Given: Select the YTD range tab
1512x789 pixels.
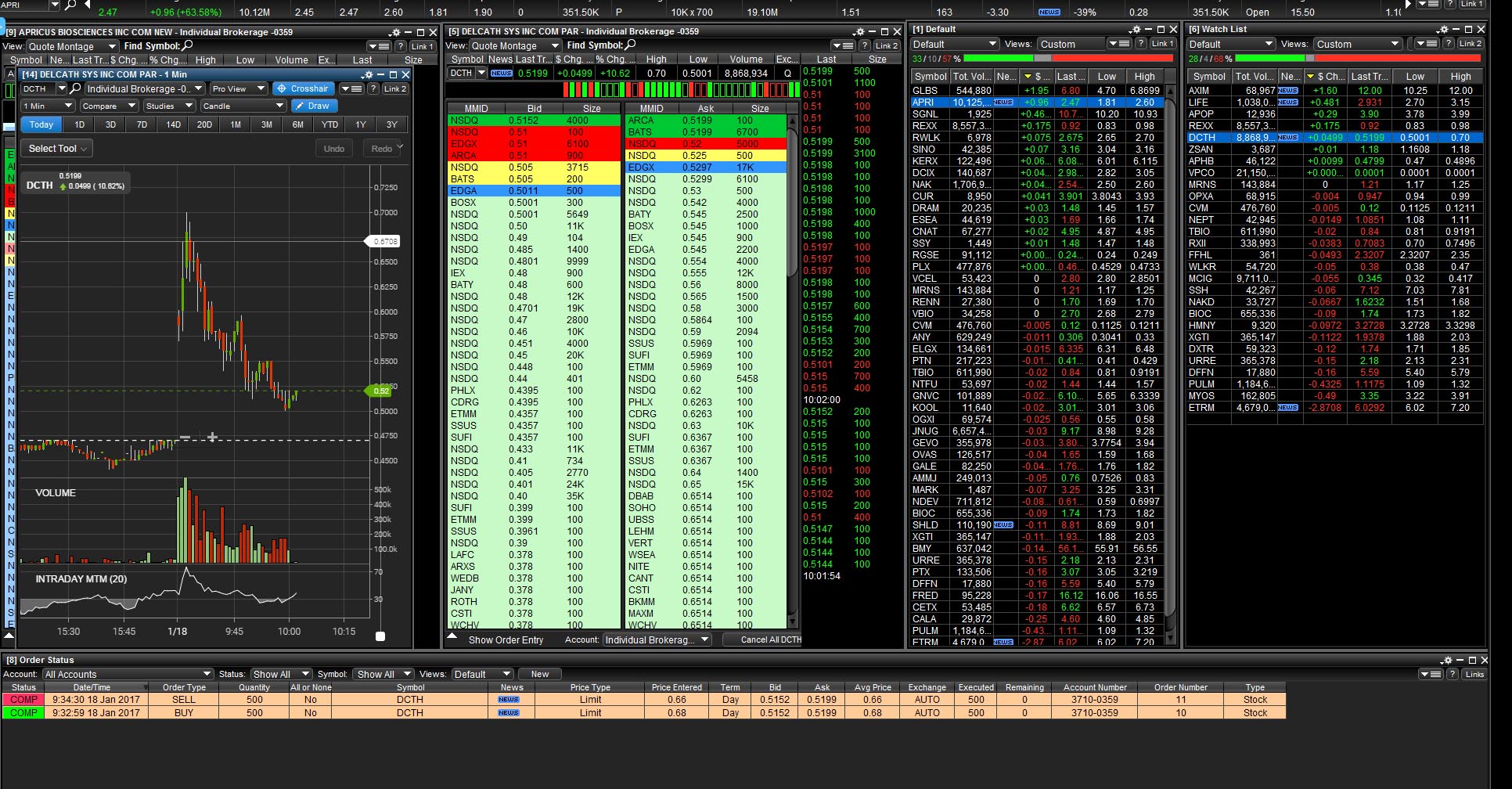Looking at the screenshot, I should click(329, 125).
